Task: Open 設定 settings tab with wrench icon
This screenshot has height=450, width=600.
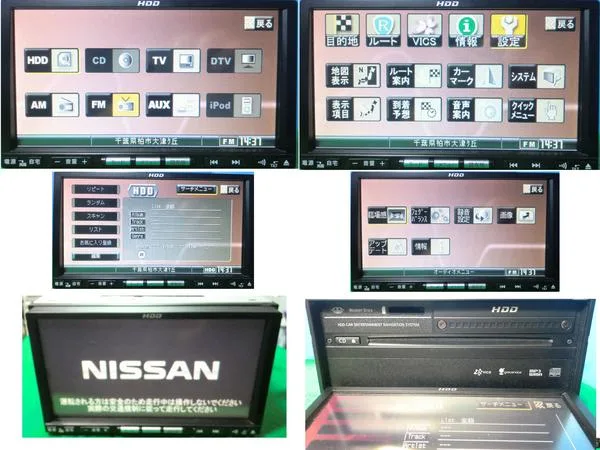Action: 509,31
